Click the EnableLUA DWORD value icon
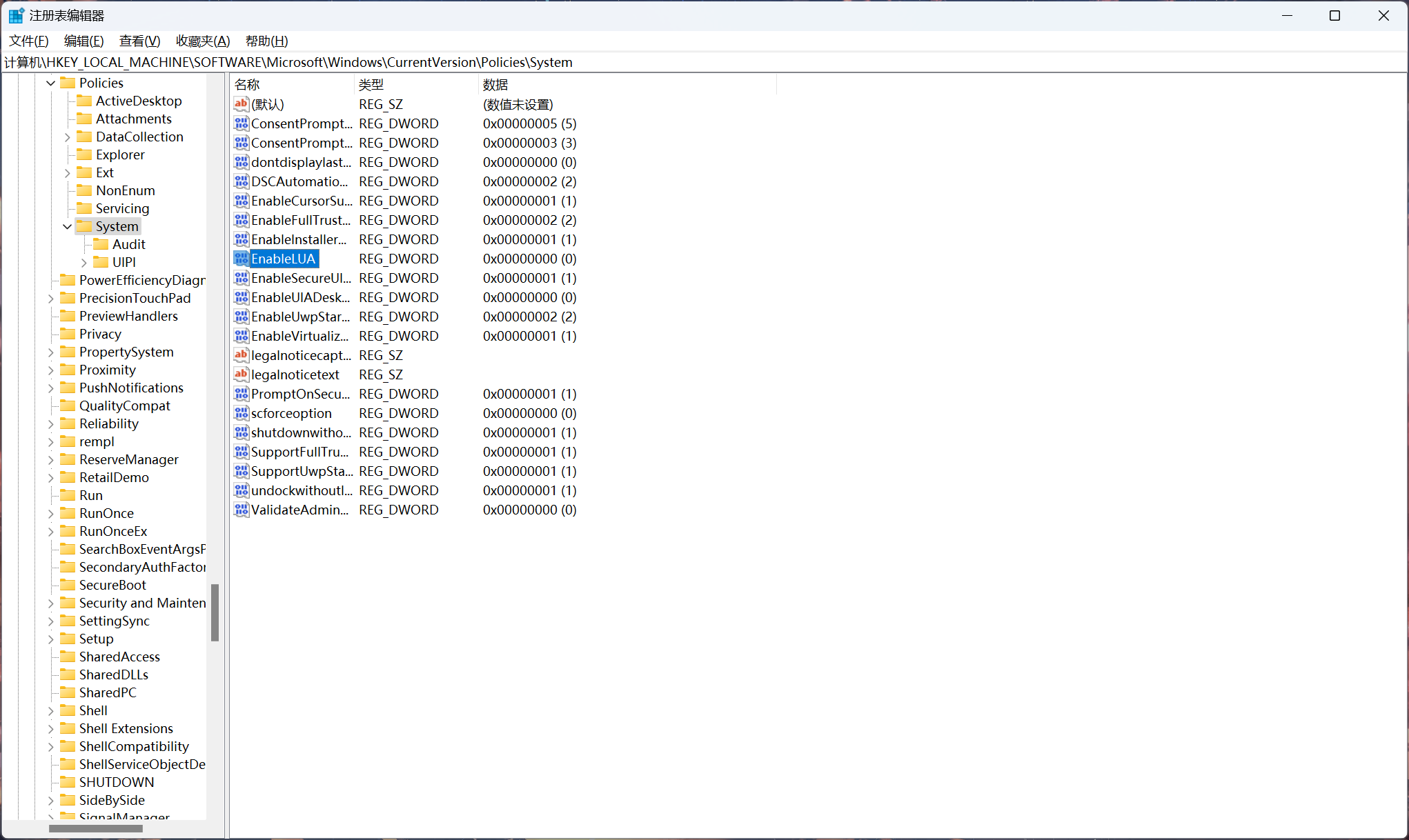 tap(241, 259)
